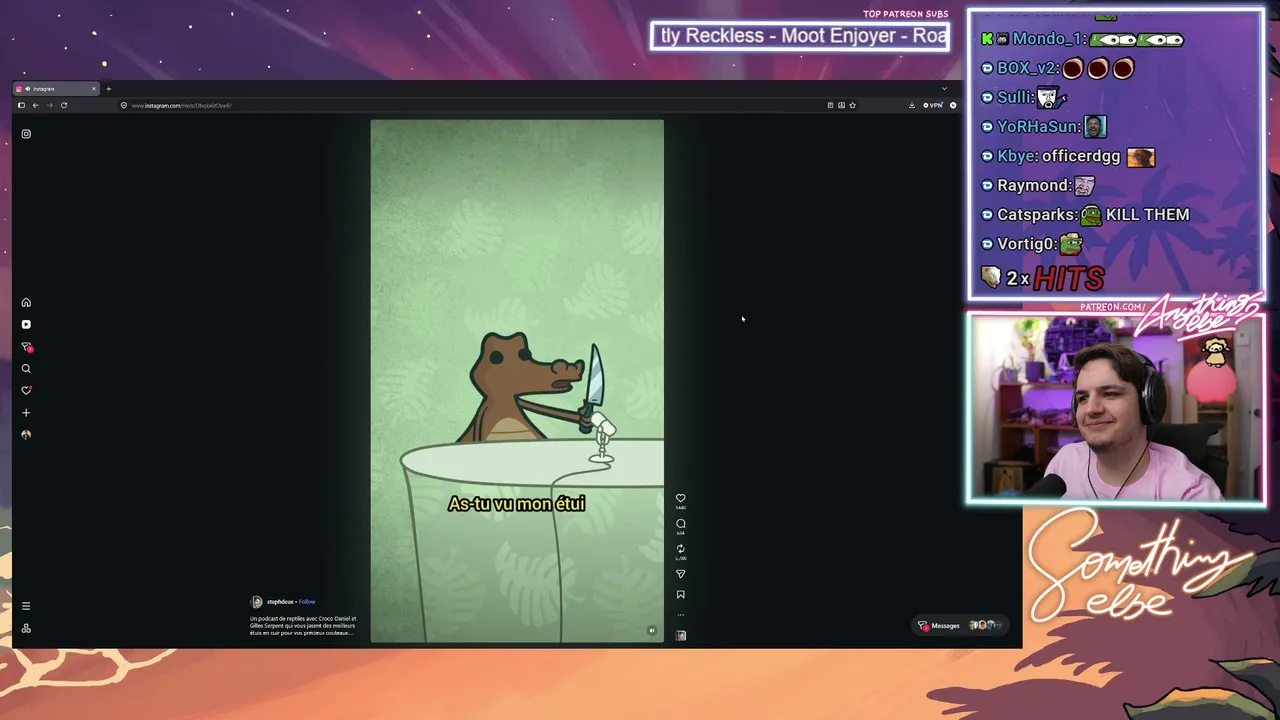Follow the stophdeux account
The height and width of the screenshot is (720, 1280).
pos(307,602)
